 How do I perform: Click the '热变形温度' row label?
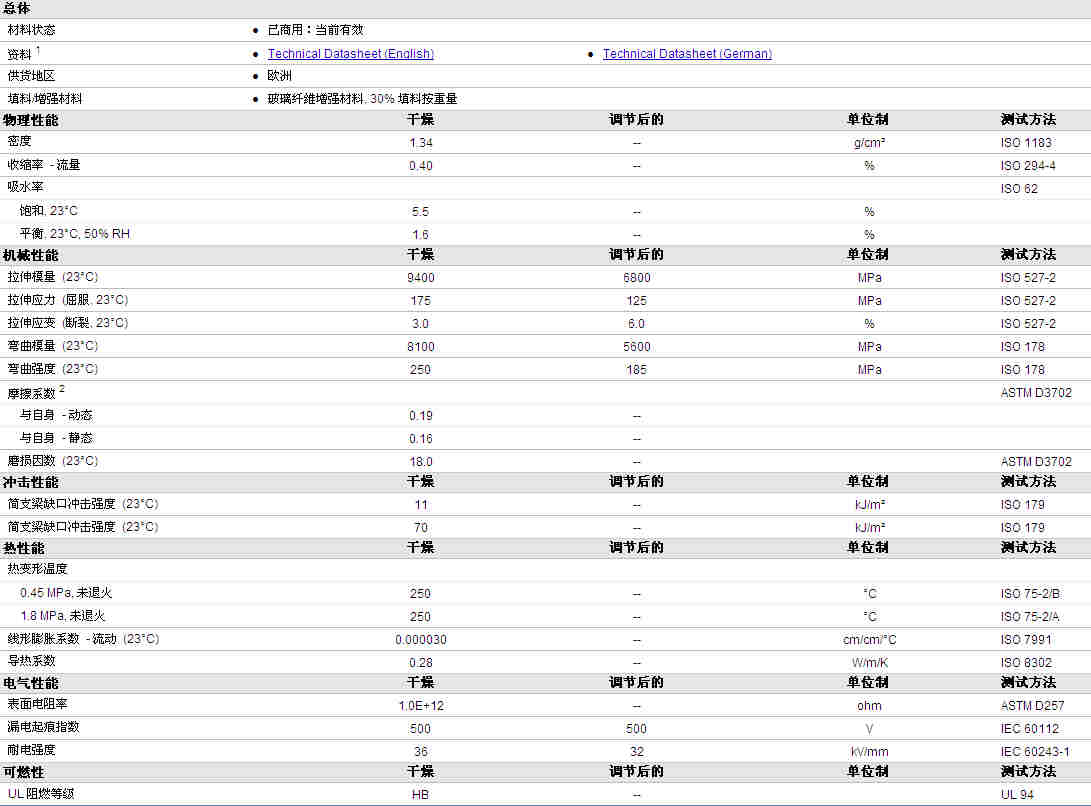[x=38, y=569]
